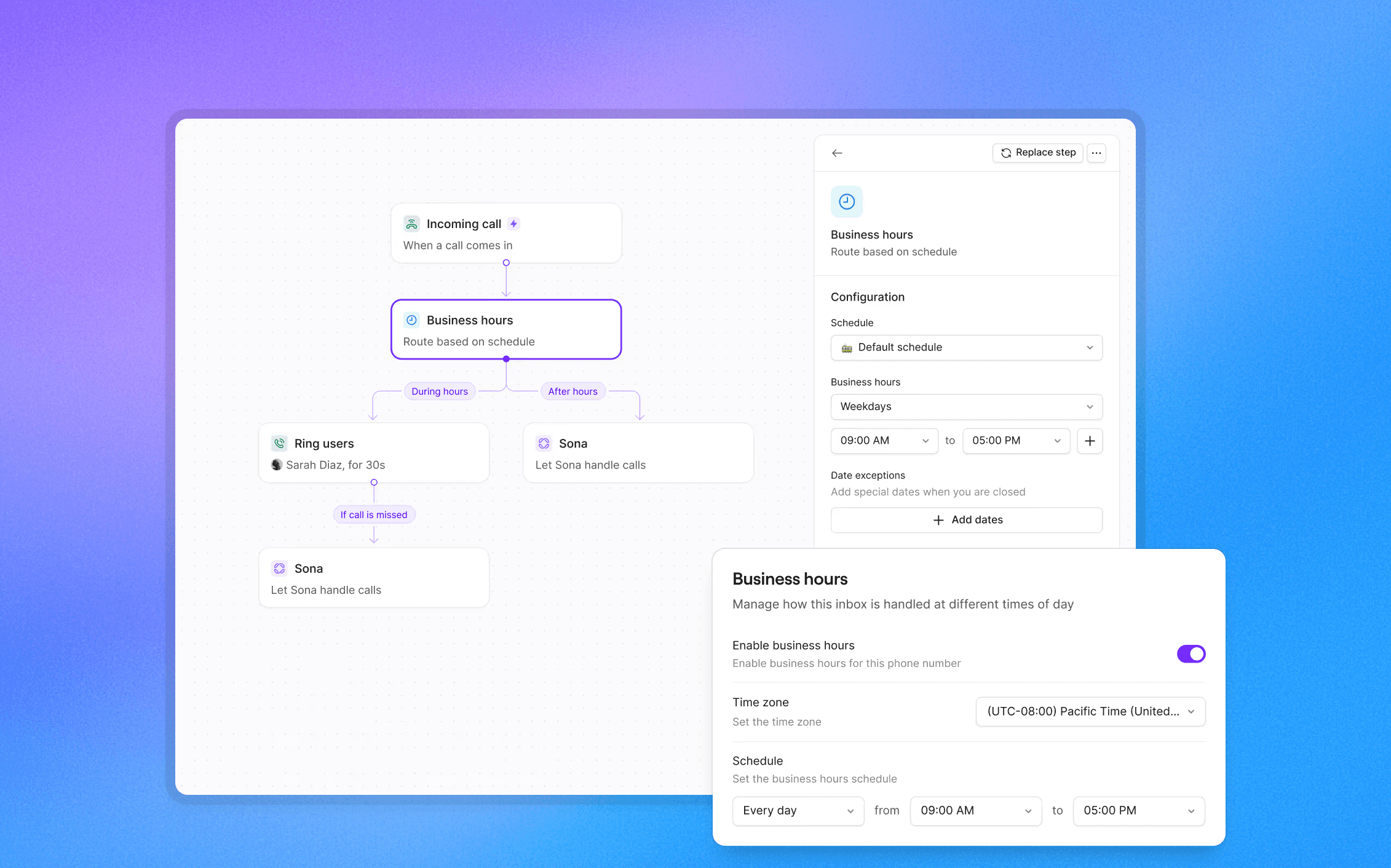Select the During hours branch label
1391x868 pixels.
tap(439, 392)
